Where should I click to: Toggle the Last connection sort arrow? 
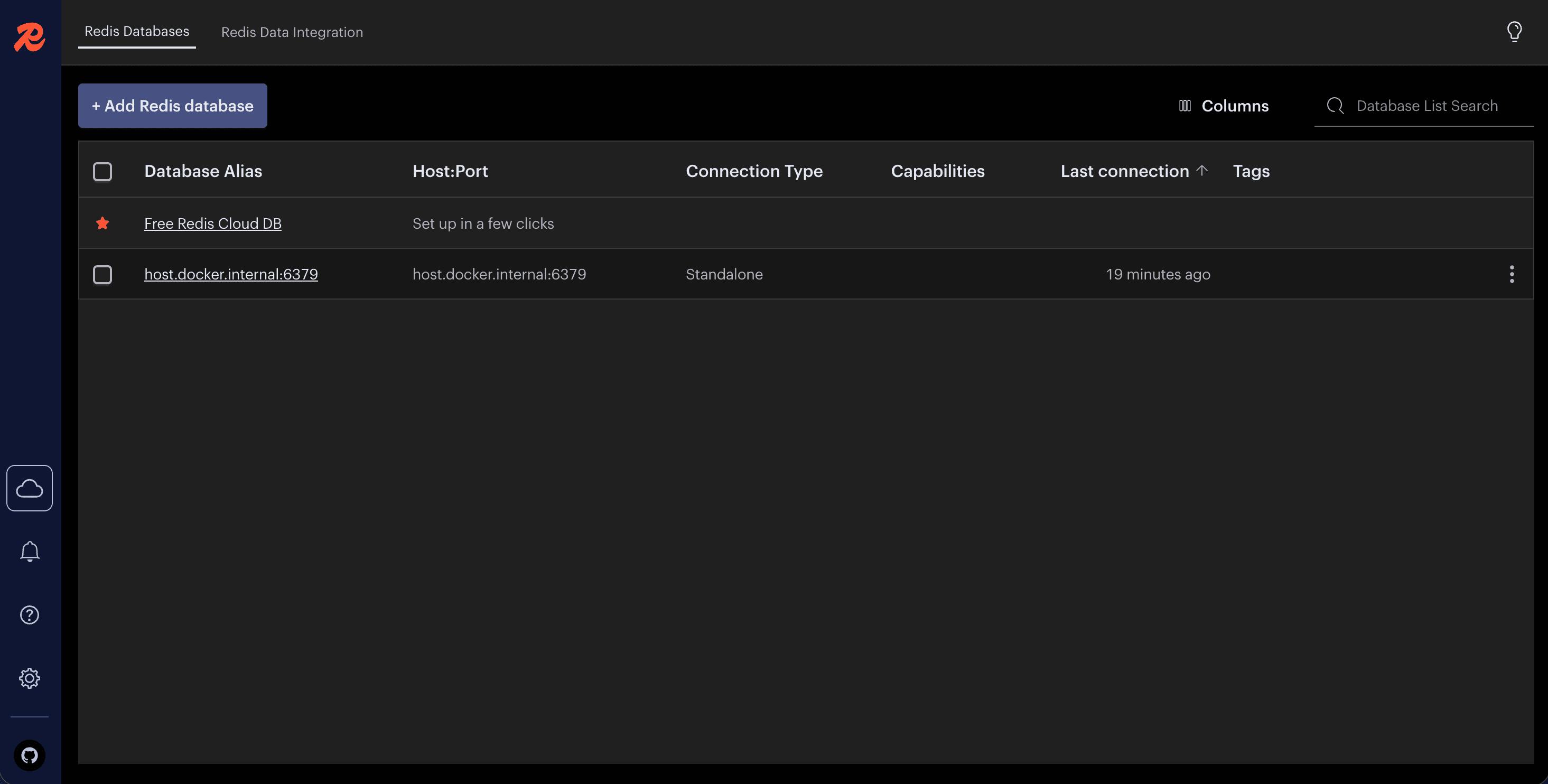click(1201, 170)
